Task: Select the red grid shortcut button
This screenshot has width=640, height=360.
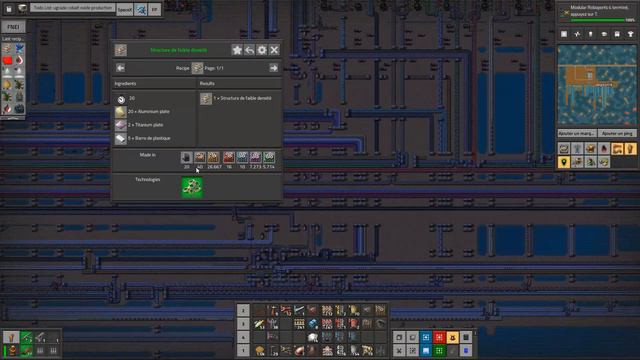Action: click(439, 337)
